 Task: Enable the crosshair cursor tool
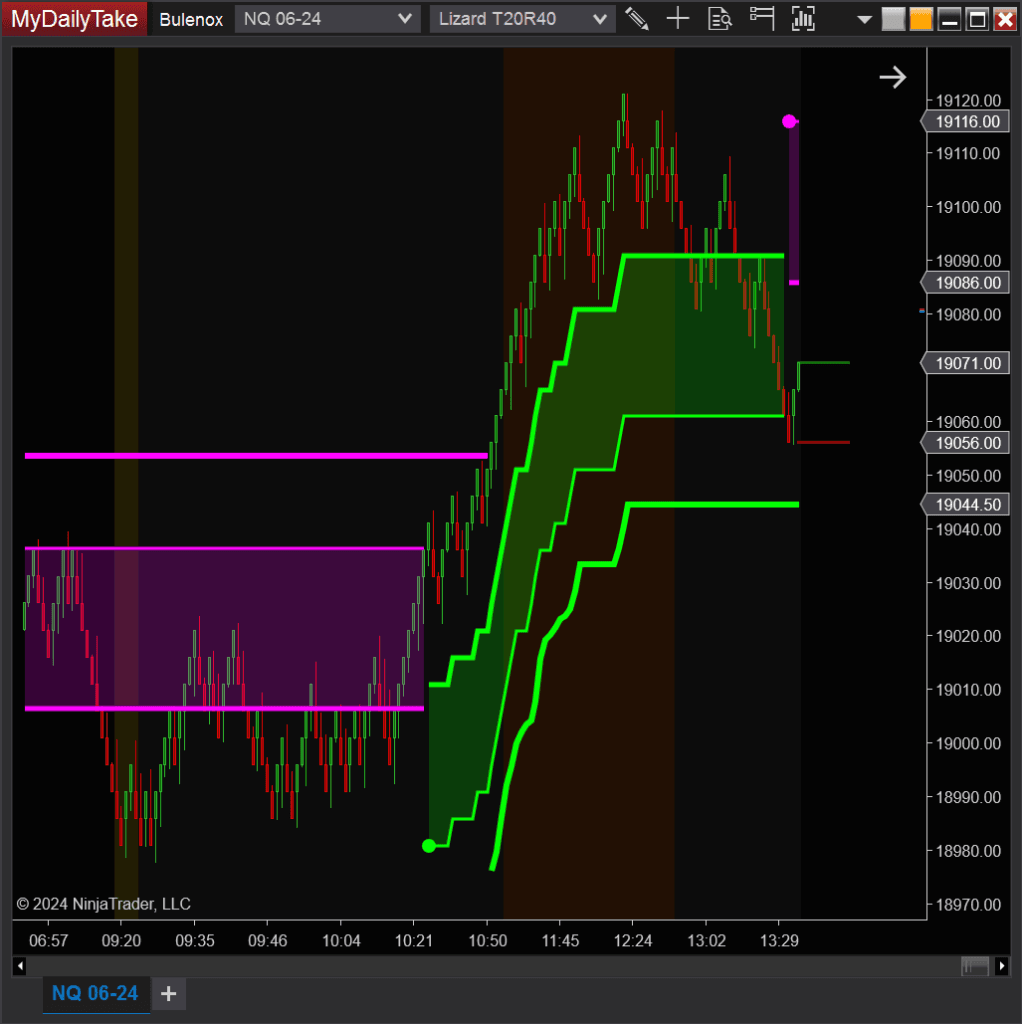click(x=678, y=18)
